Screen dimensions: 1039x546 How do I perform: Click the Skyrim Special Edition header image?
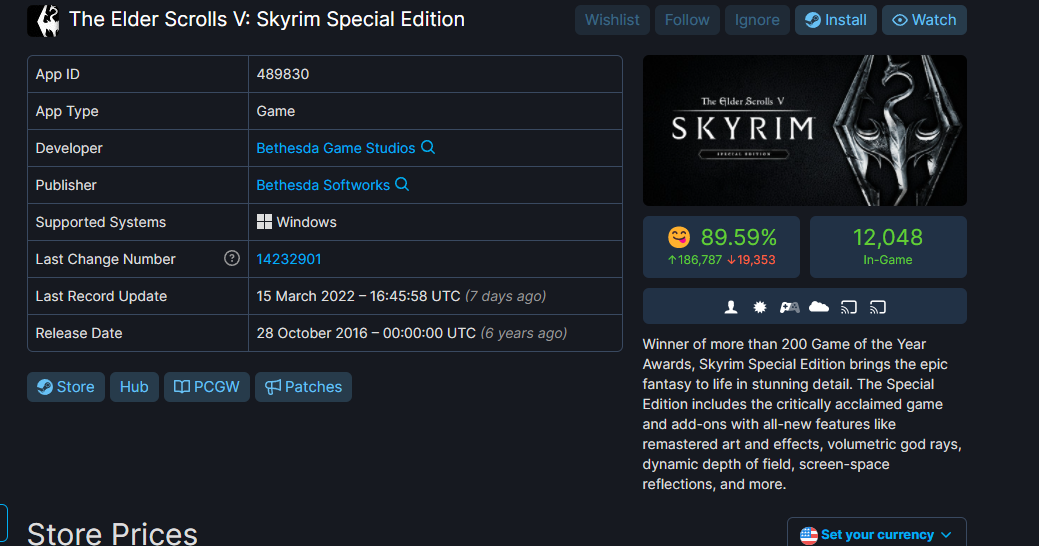click(804, 131)
